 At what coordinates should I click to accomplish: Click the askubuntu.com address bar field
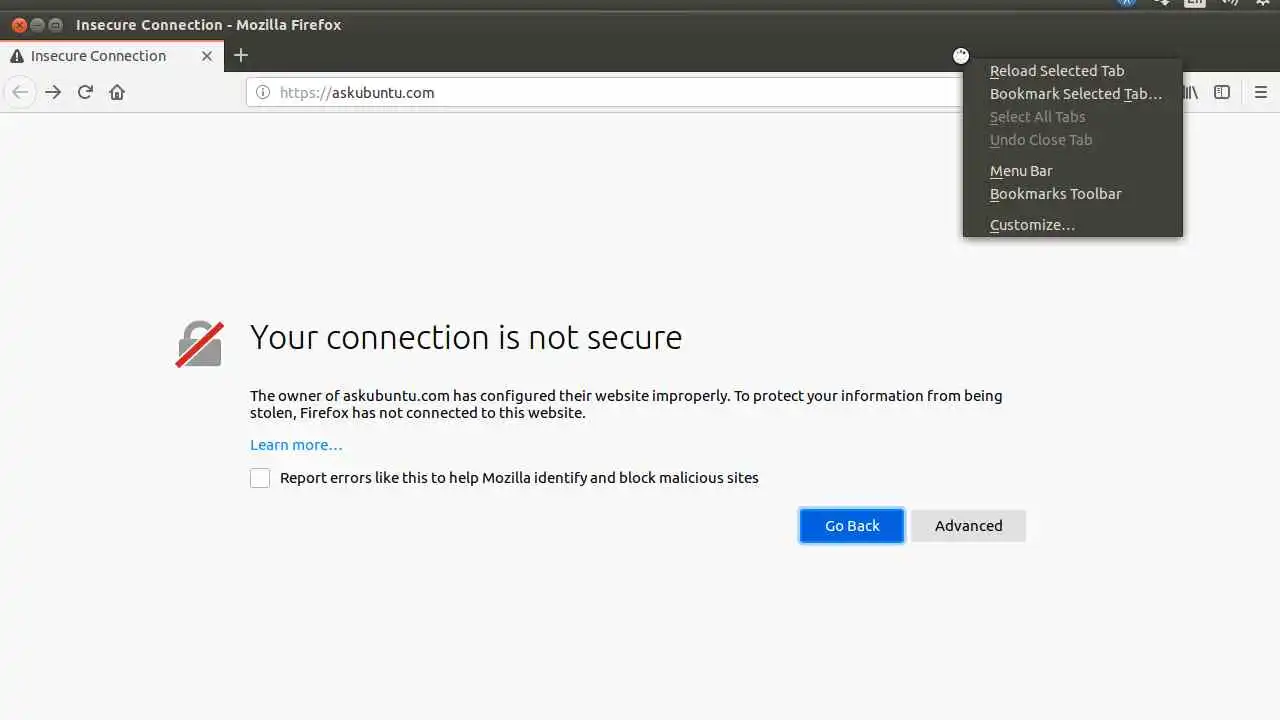click(600, 92)
